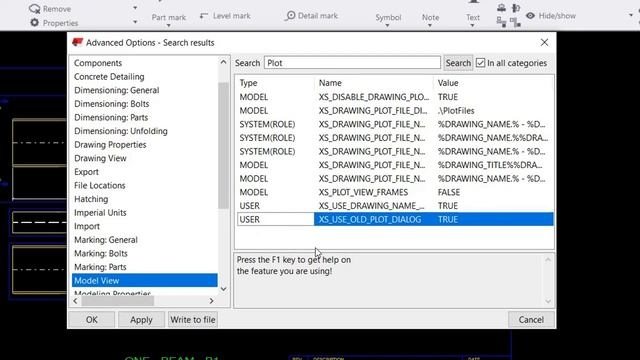Open the Part mark dropdown
This screenshot has height=360, width=640.
169,25
